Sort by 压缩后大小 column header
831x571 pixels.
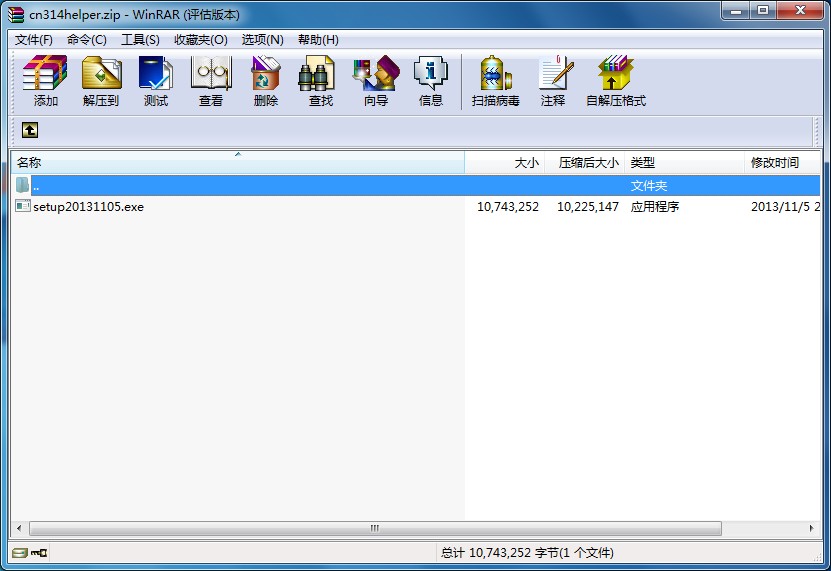(x=585, y=162)
